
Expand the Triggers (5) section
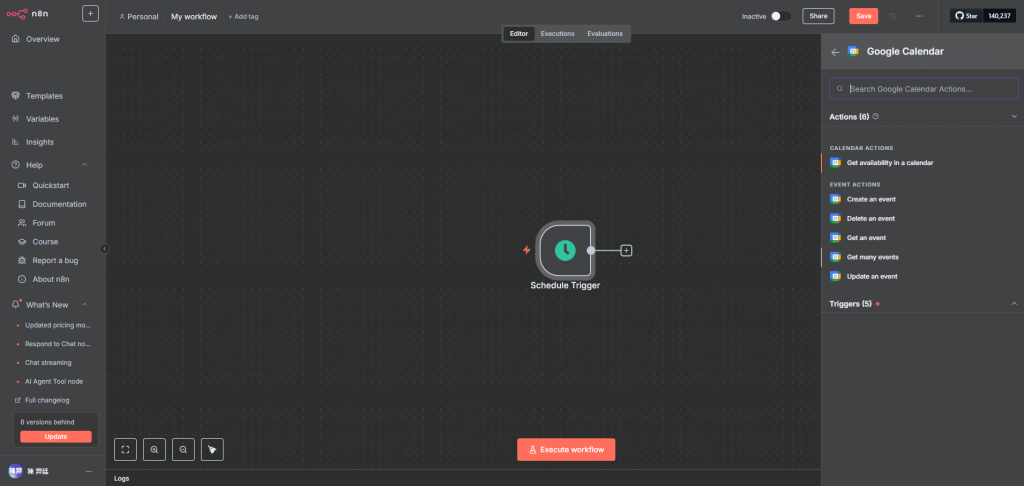[x=1014, y=304]
